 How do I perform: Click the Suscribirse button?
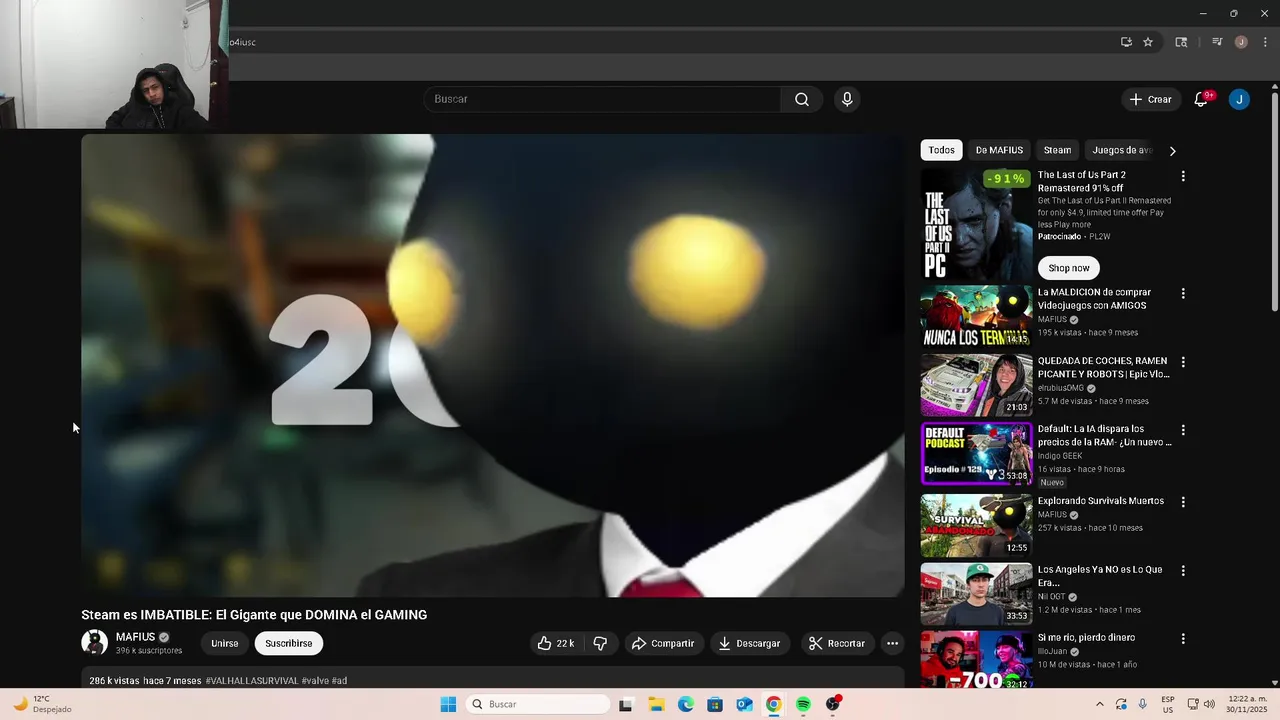[289, 643]
